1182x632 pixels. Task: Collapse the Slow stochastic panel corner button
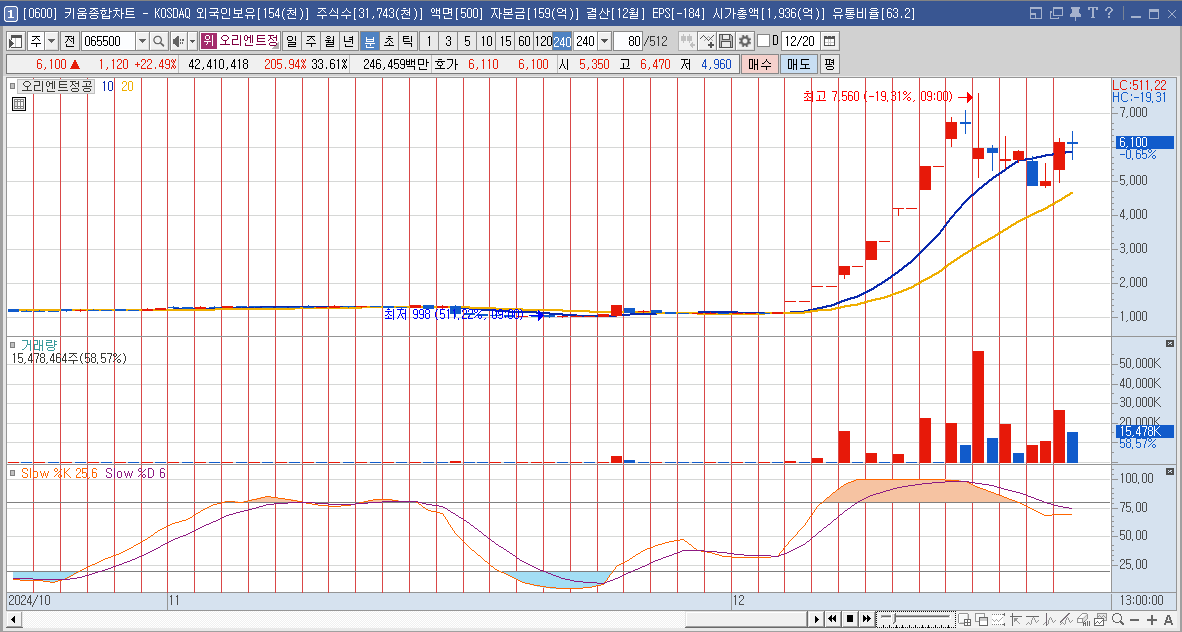pyautogui.click(x=1170, y=471)
